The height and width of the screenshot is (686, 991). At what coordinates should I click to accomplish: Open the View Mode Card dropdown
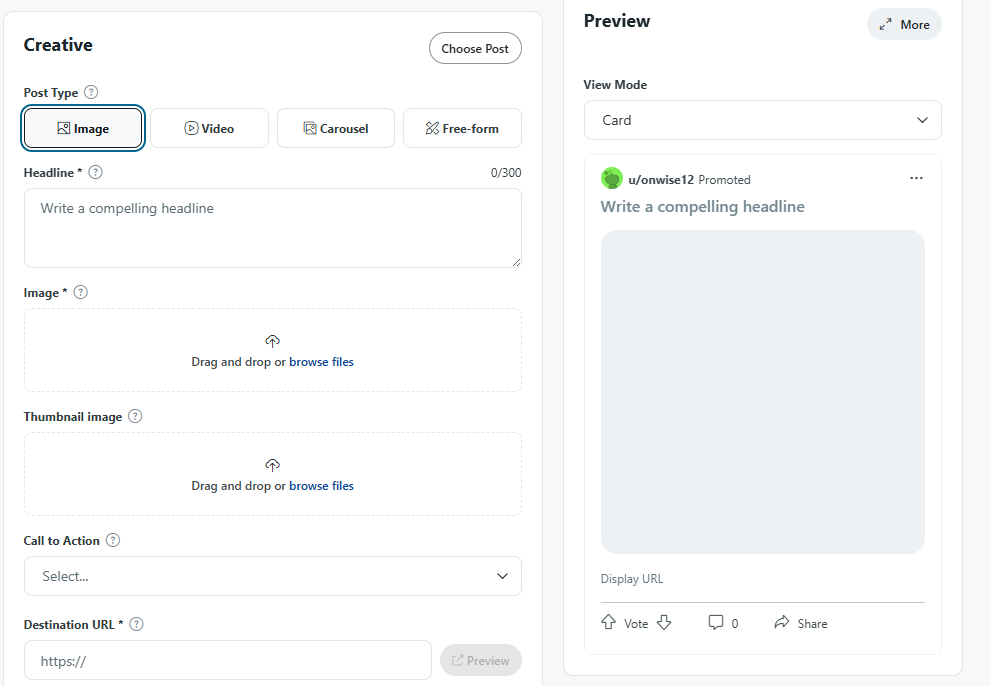point(762,120)
